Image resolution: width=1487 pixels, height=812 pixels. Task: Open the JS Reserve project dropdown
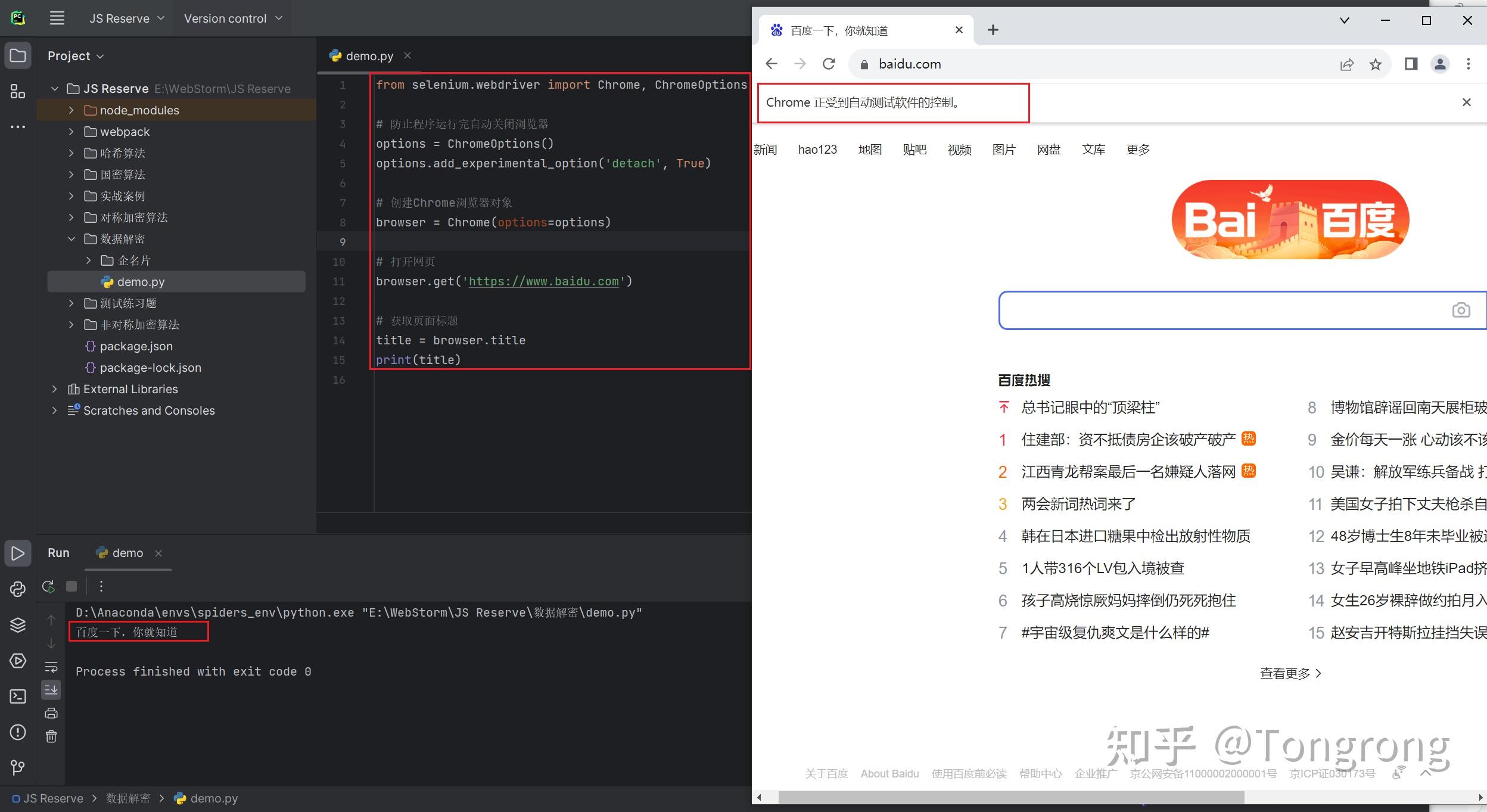pyautogui.click(x=125, y=18)
